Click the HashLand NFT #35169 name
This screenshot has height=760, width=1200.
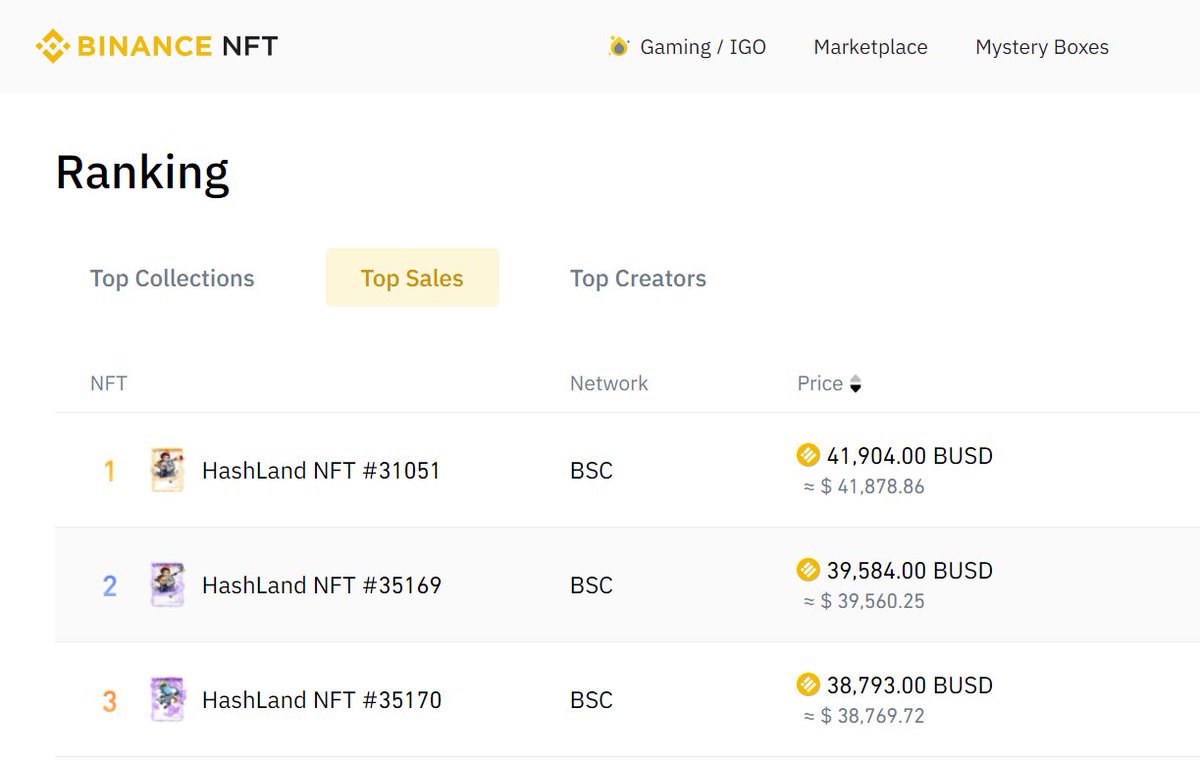tap(321, 585)
